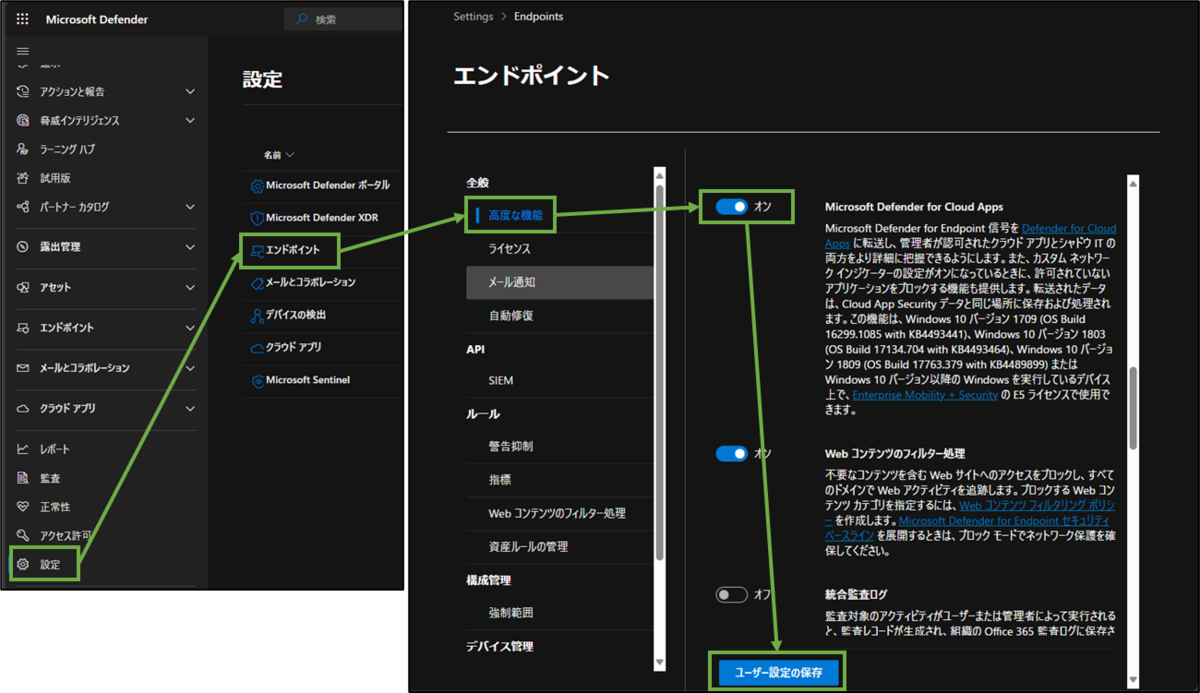This screenshot has width=1200, height=693.
Task: Click settings menu scrollbar up arrow
Action: [x=658, y=177]
